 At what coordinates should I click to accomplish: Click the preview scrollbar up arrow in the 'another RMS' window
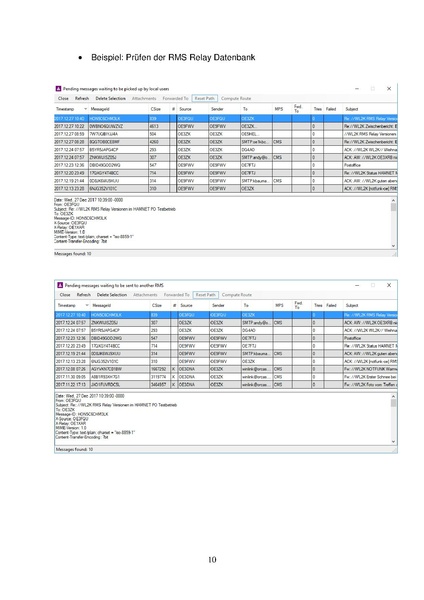pyautogui.click(x=393, y=396)
